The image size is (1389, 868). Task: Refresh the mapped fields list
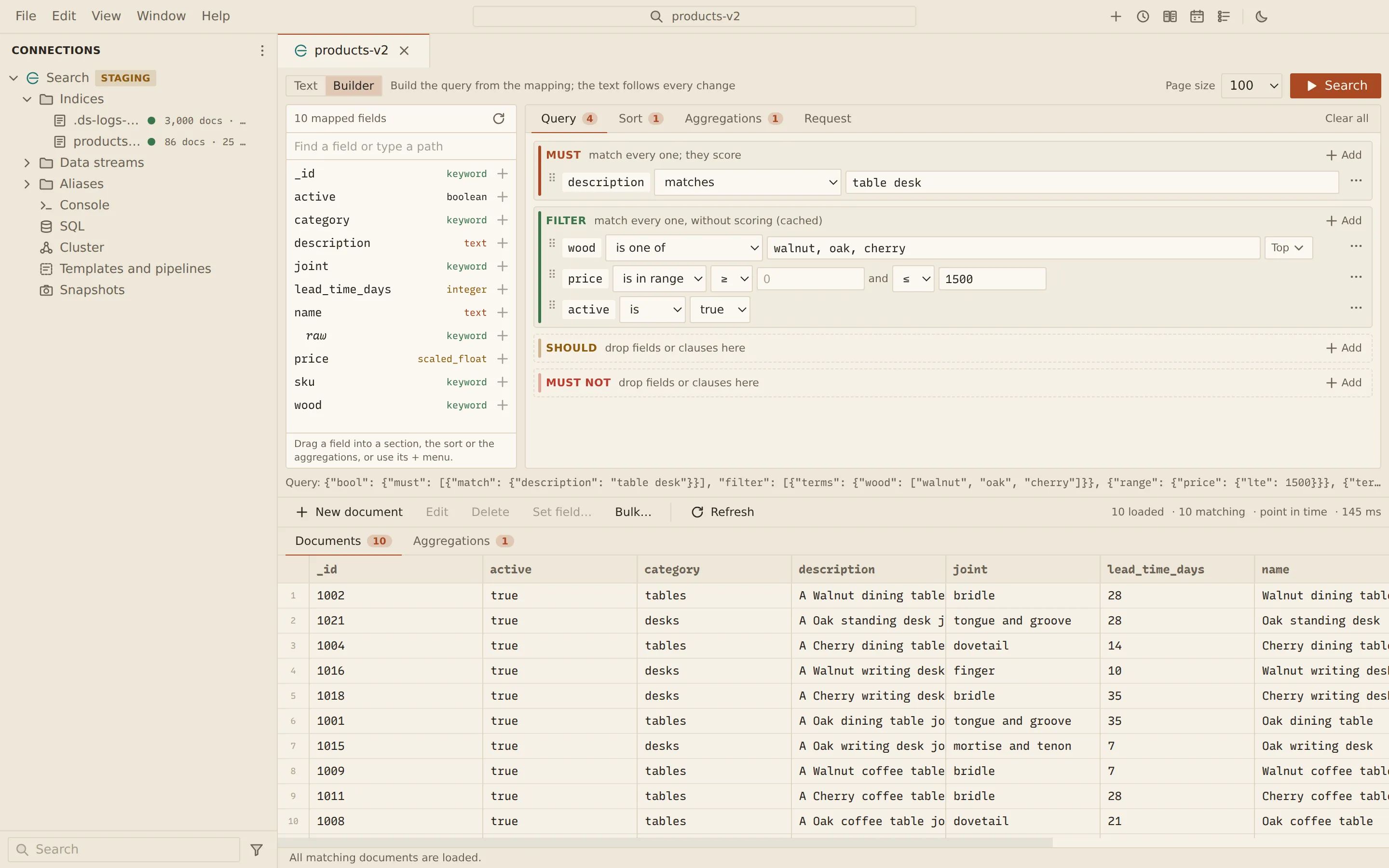pyautogui.click(x=498, y=118)
